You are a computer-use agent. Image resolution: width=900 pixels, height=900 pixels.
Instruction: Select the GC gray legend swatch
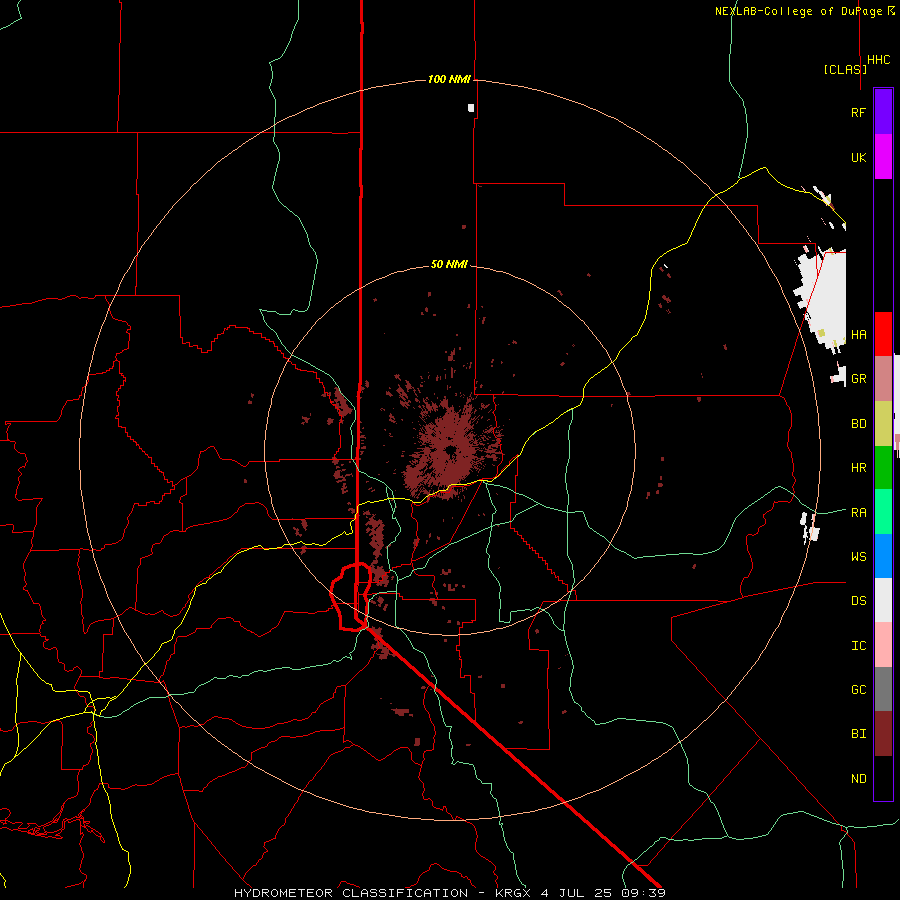click(883, 689)
